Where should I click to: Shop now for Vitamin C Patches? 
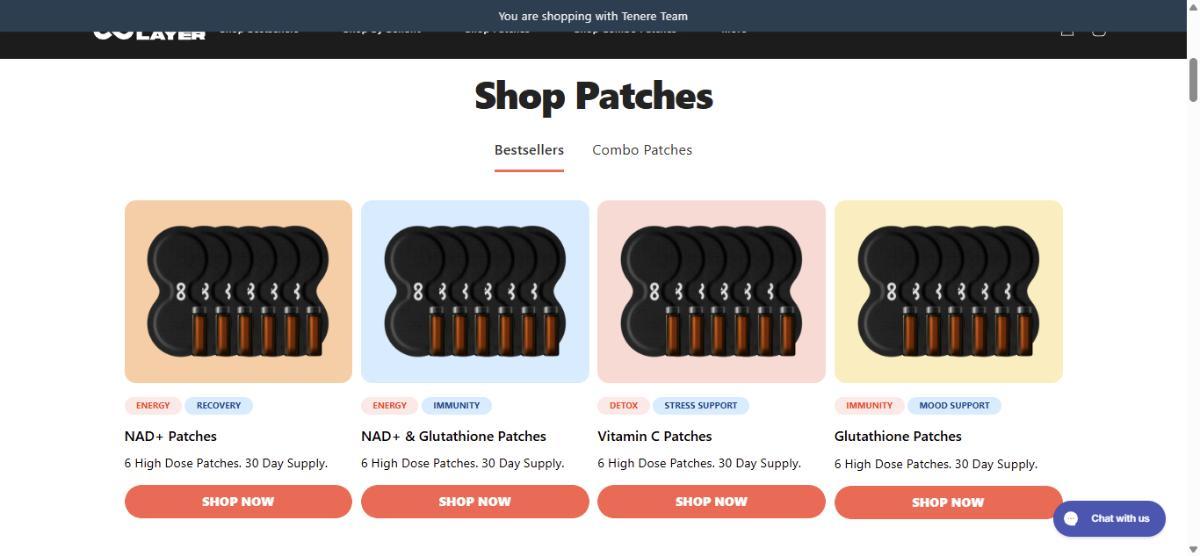[711, 502]
